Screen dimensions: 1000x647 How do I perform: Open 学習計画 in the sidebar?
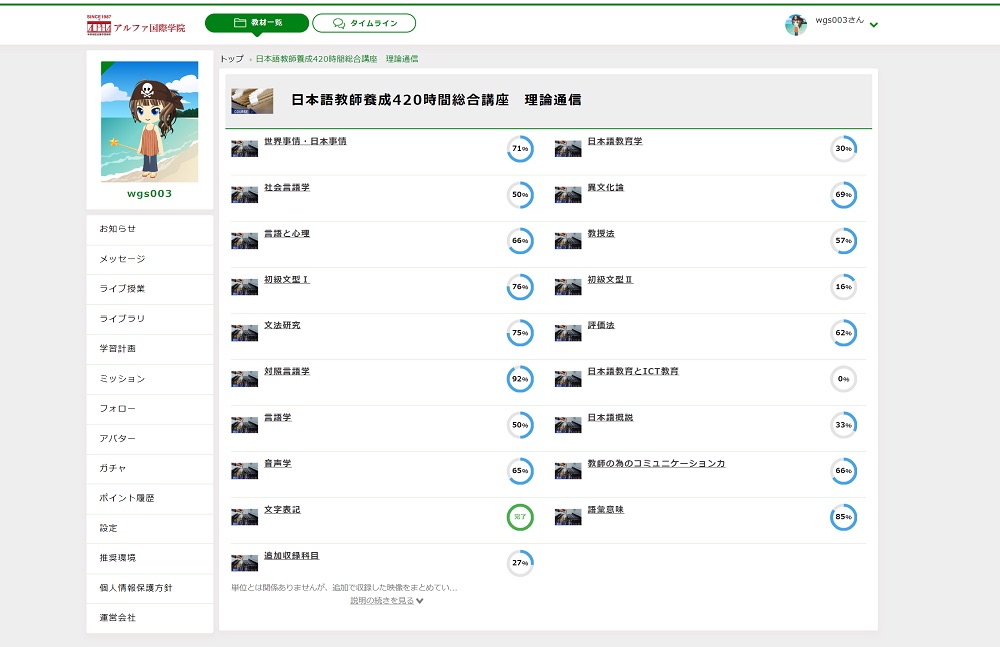(x=149, y=348)
